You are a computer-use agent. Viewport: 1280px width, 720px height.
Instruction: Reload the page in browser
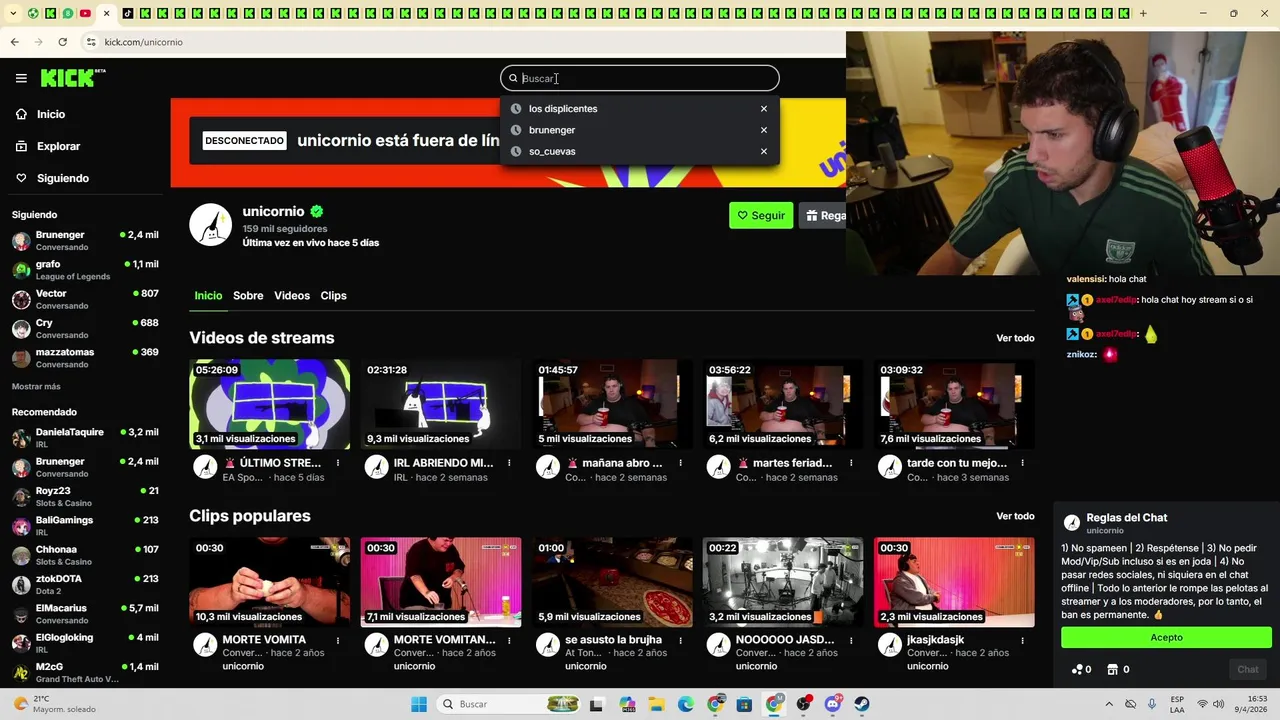coord(62,42)
